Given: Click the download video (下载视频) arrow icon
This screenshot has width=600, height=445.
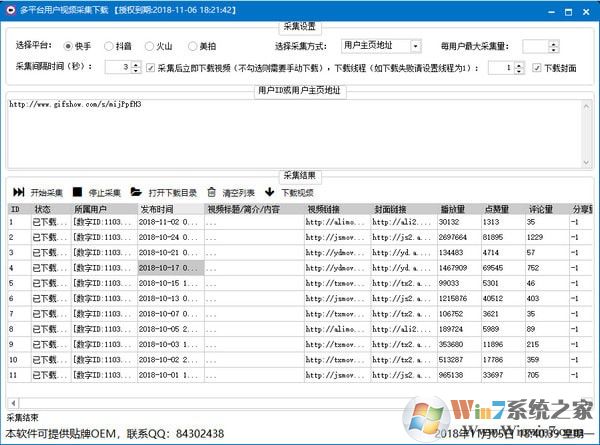Looking at the screenshot, I should pyautogui.click(x=269, y=192).
